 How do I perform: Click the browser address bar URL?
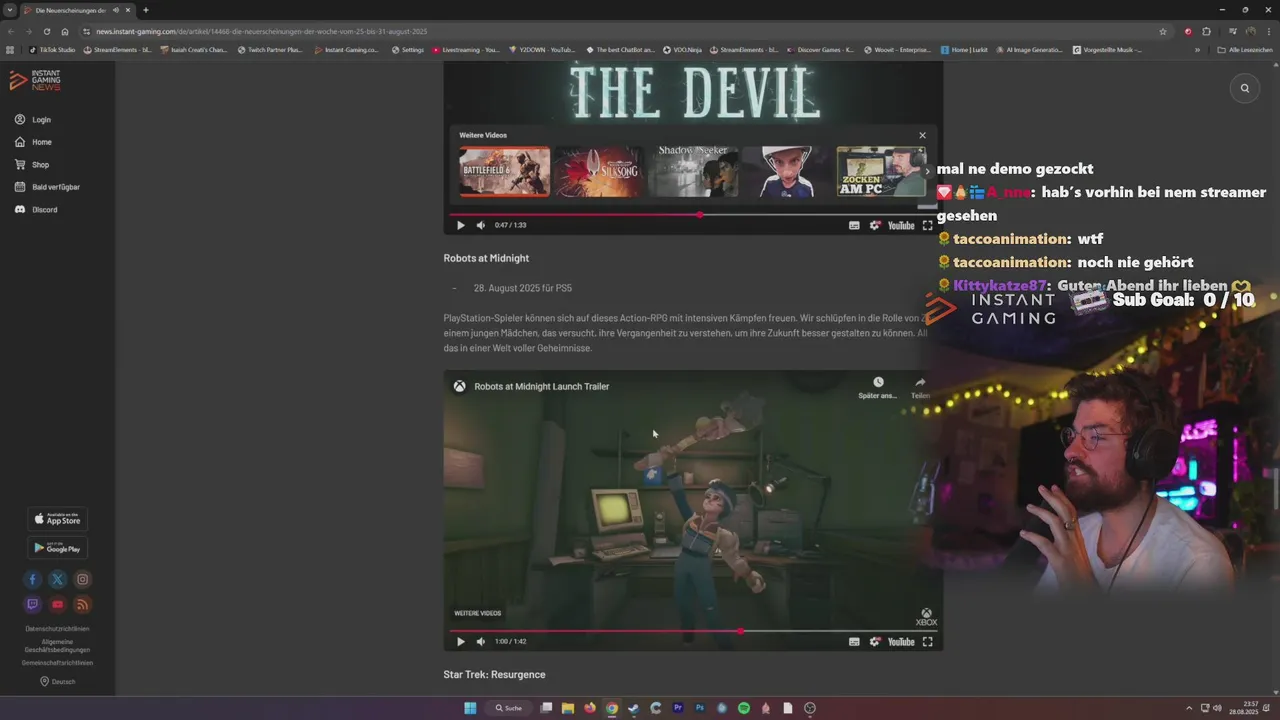261,31
